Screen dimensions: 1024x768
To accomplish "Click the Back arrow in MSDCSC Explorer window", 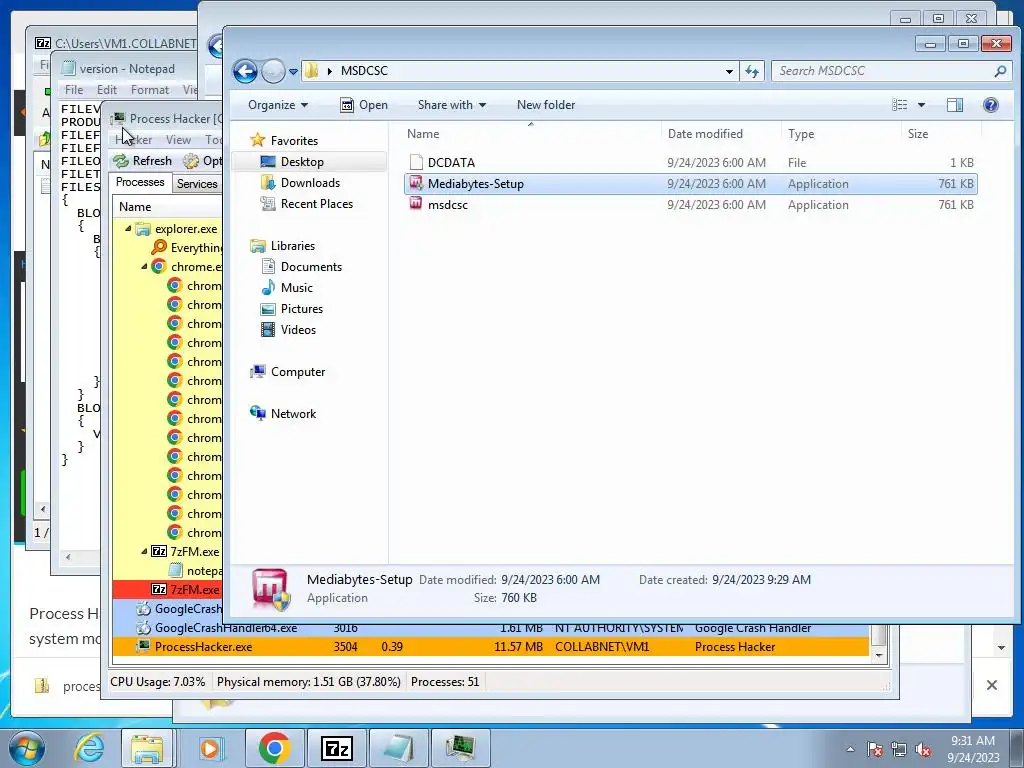I will (245, 71).
